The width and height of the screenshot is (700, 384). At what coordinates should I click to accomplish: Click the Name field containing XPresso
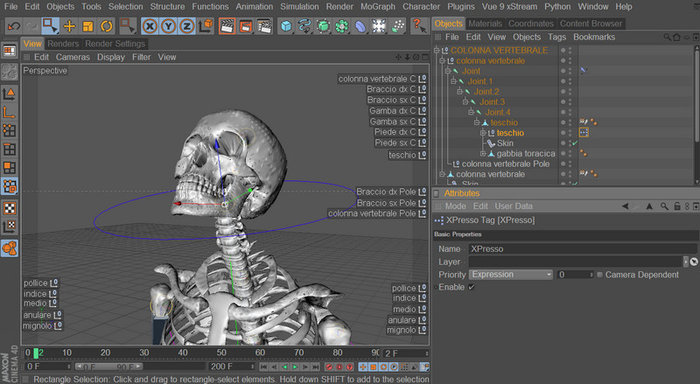point(583,249)
